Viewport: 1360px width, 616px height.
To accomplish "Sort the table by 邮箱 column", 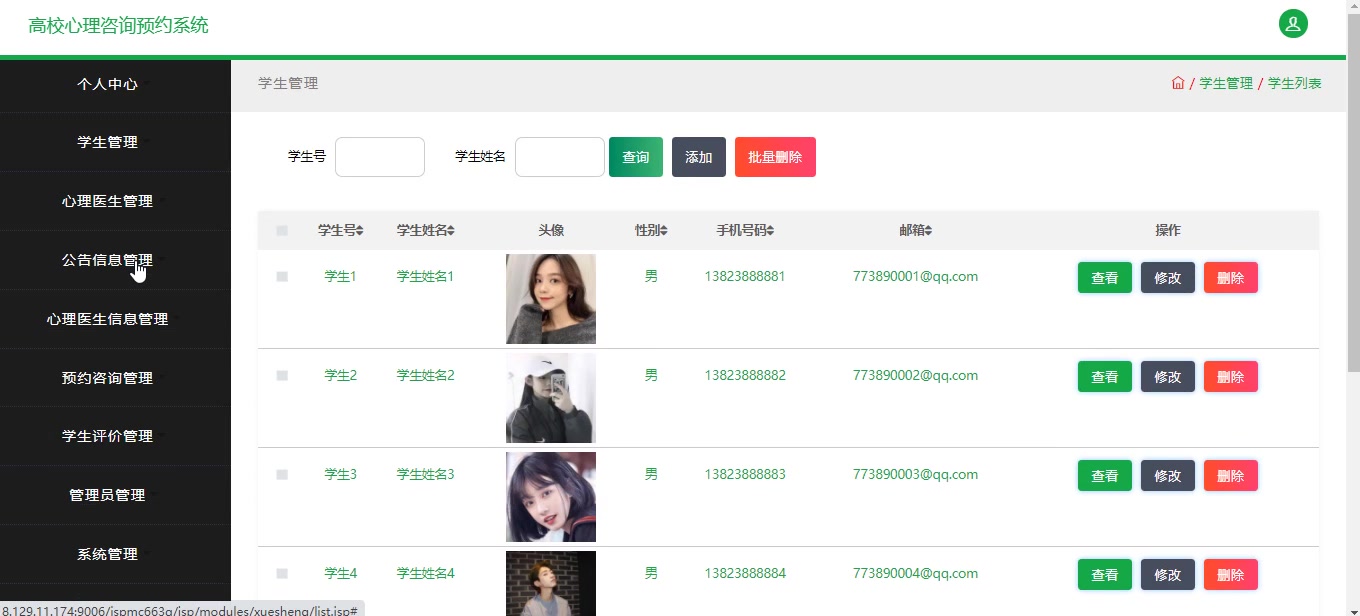I will pyautogui.click(x=916, y=230).
